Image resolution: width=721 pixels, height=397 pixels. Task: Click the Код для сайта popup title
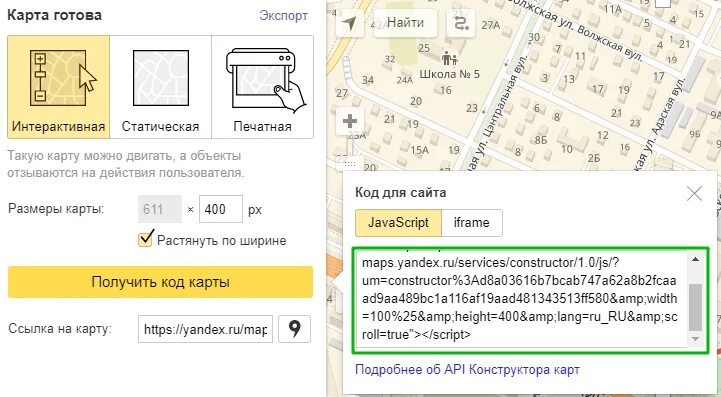(x=401, y=192)
